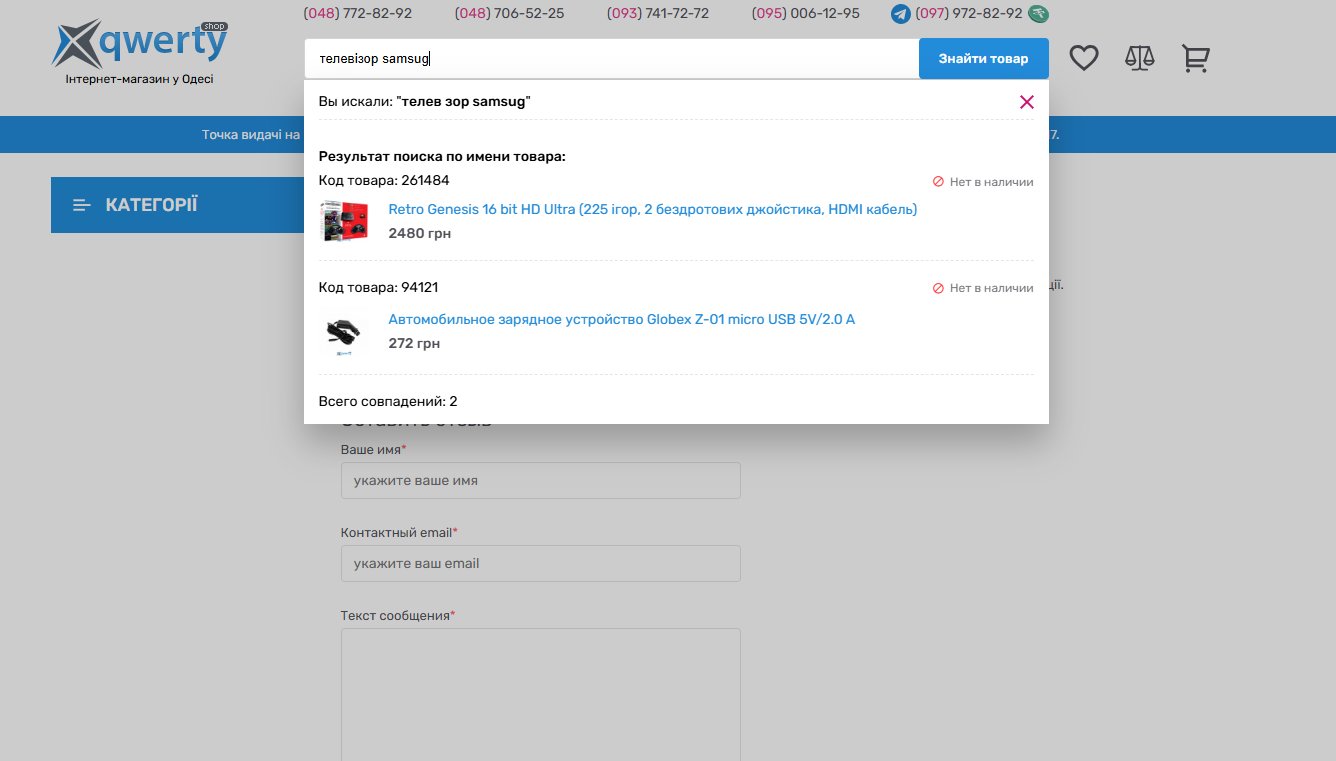The width and height of the screenshot is (1336, 761).
Task: Click the Код товара: 94121 text
Action: (378, 287)
